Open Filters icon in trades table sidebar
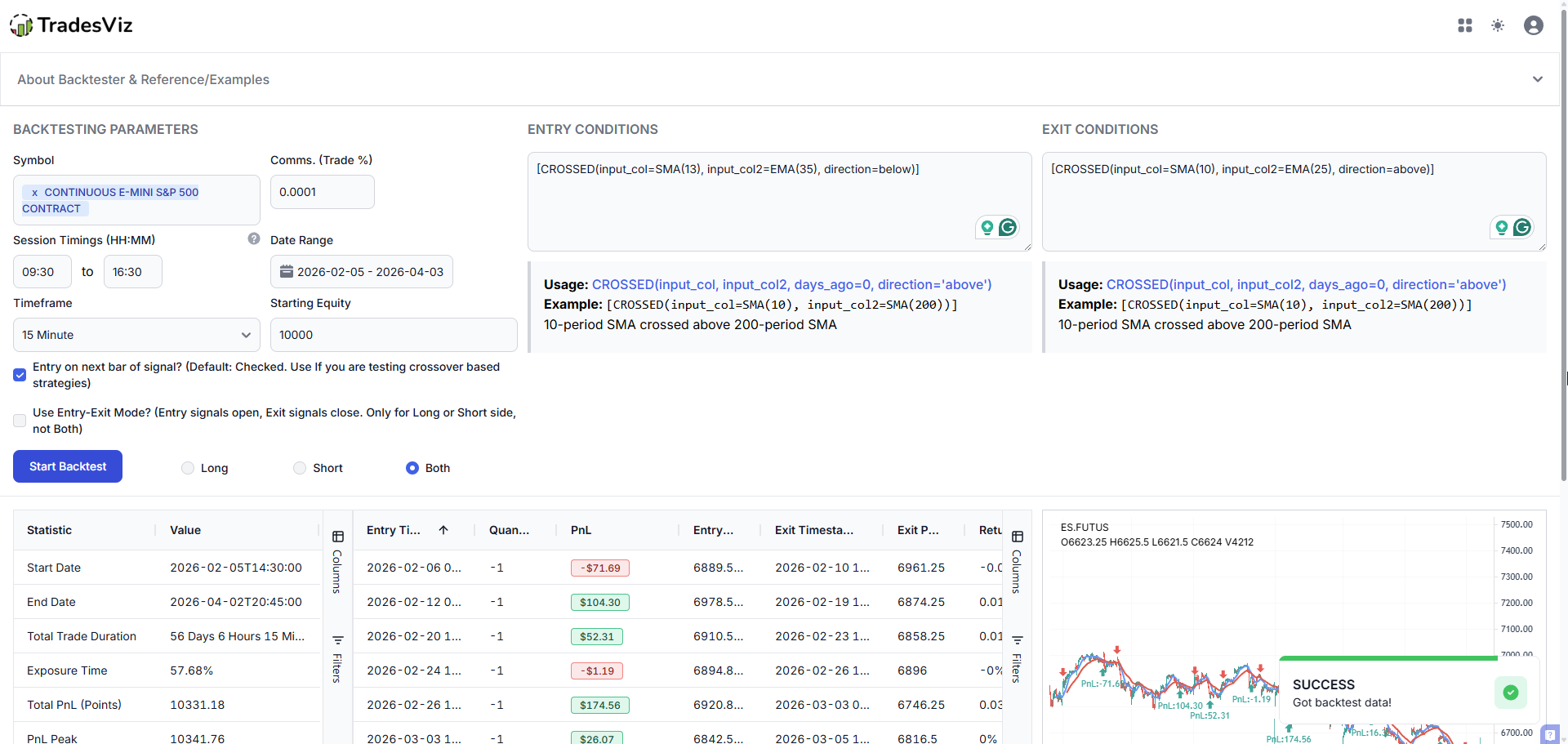The height and width of the screenshot is (744, 1568). 1017,640
